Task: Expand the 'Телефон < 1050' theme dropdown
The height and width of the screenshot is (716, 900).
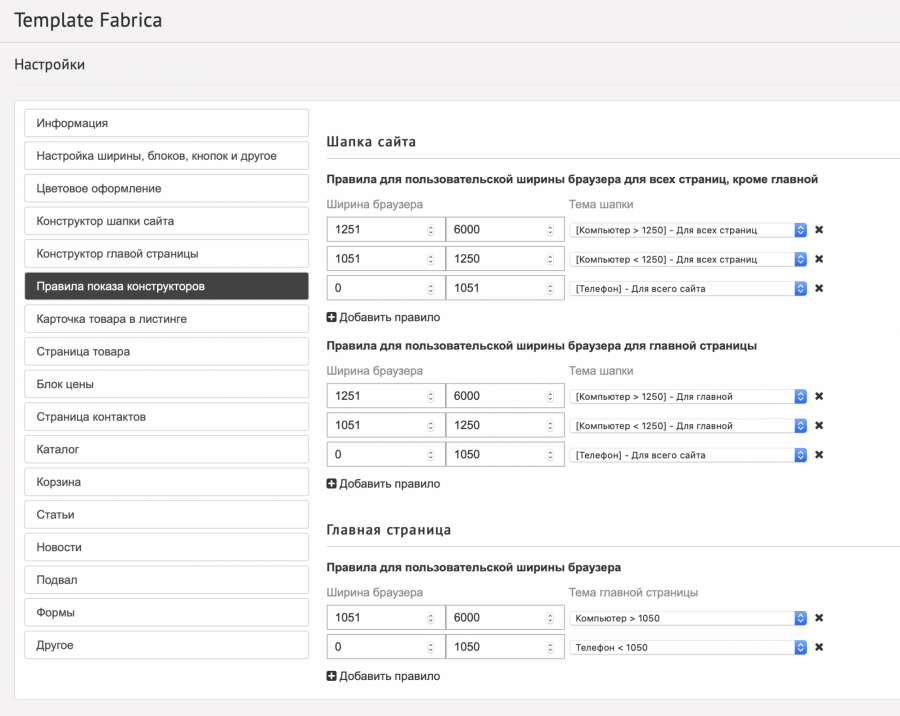Action: click(x=688, y=647)
